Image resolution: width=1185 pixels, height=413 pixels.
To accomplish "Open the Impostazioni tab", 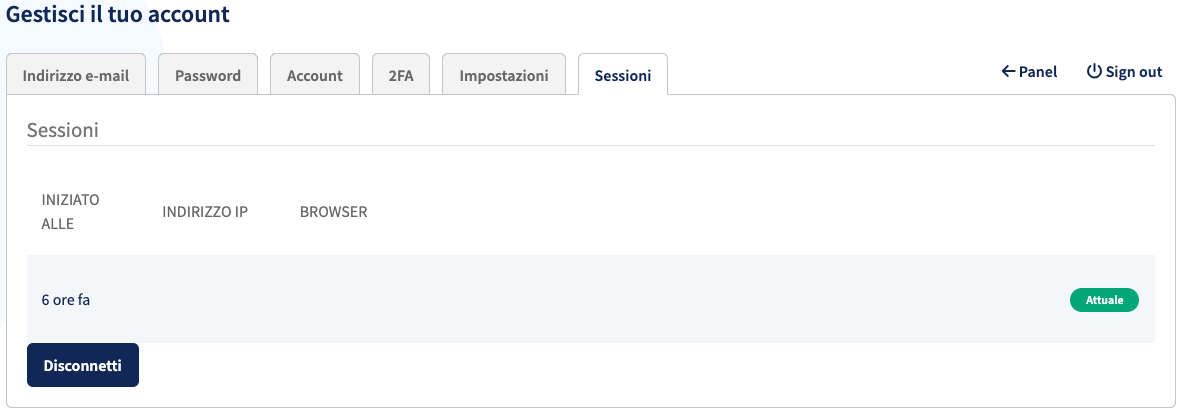I will (504, 76).
